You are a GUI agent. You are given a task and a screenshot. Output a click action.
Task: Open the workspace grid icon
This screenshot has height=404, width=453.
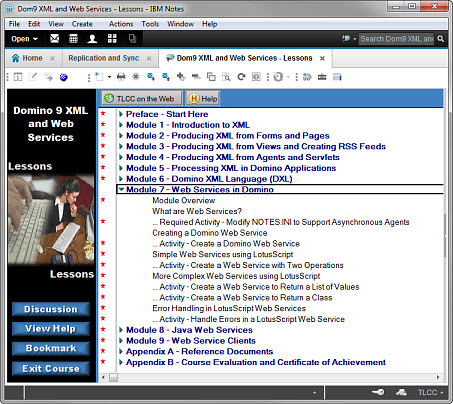pos(112,39)
